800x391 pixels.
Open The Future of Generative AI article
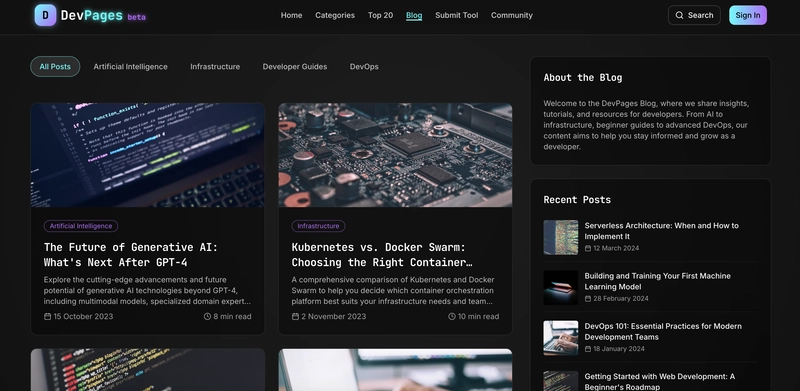[131, 254]
